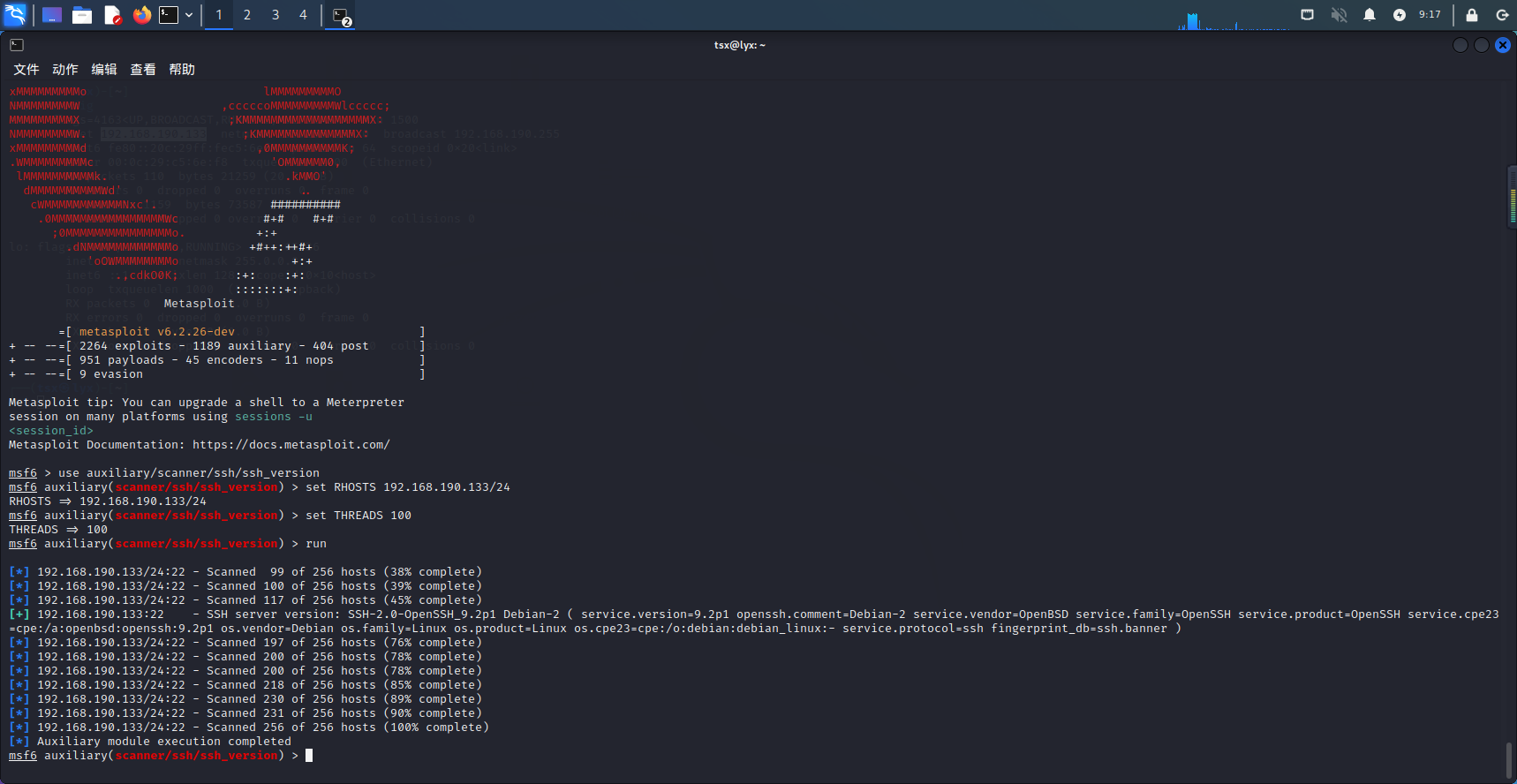Click the 'run' command text

click(316, 544)
